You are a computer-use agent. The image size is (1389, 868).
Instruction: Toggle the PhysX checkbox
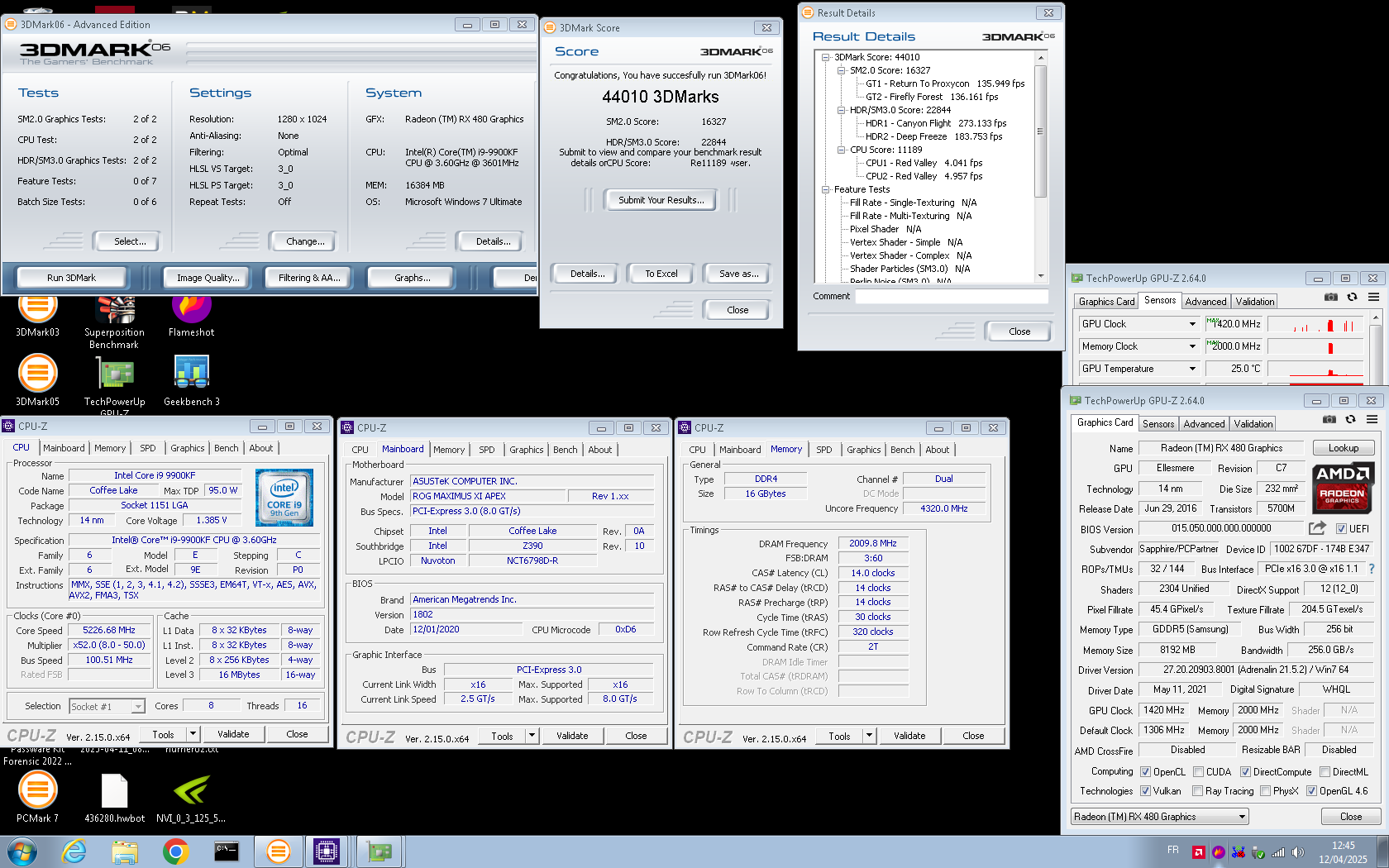pyautogui.click(x=1265, y=791)
